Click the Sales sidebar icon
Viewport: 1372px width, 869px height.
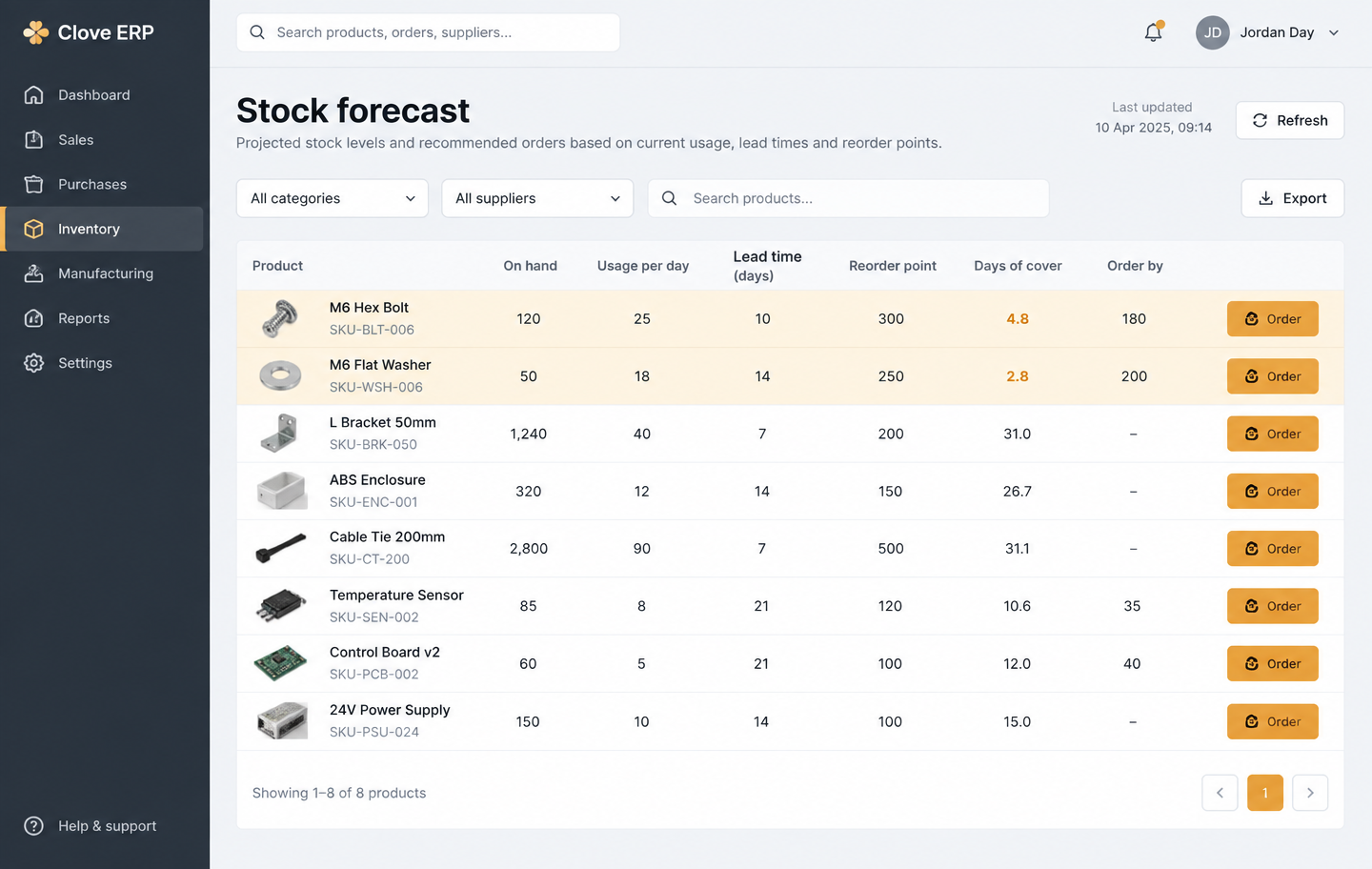pos(34,140)
